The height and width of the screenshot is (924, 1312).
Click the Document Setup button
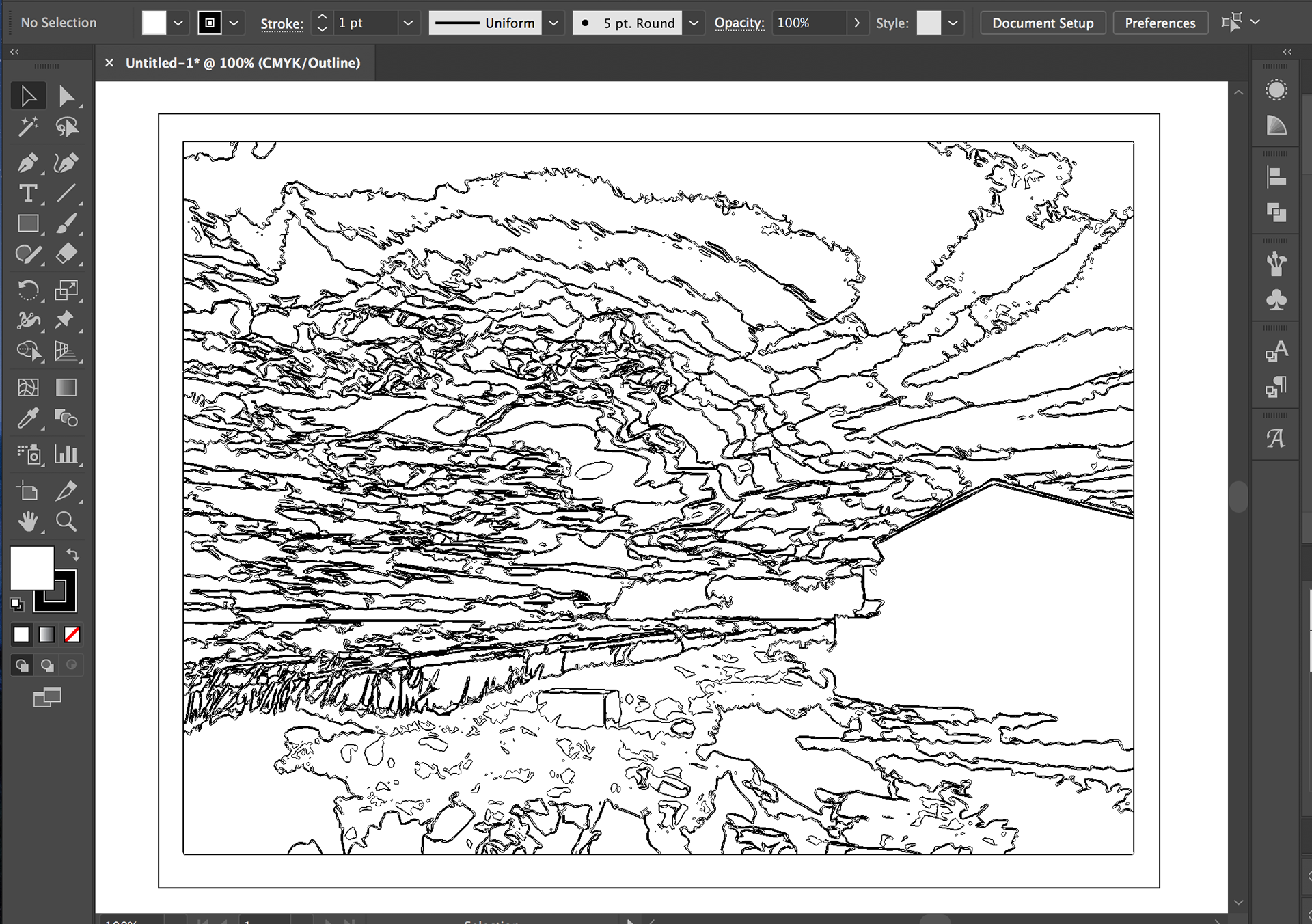pos(1043,23)
